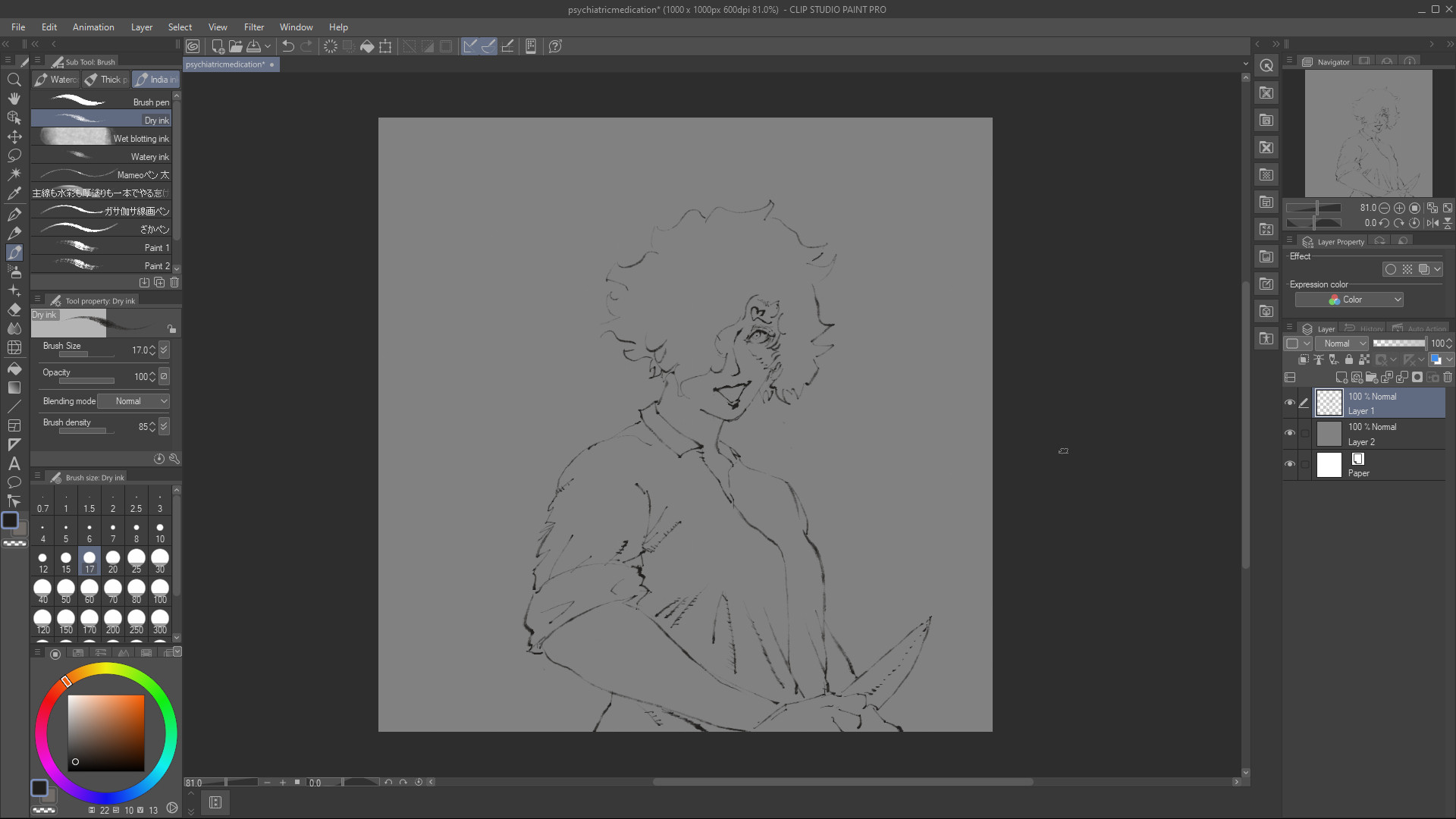Open Expression color dropdown
The height and width of the screenshot is (819, 1456).
pos(1349,300)
